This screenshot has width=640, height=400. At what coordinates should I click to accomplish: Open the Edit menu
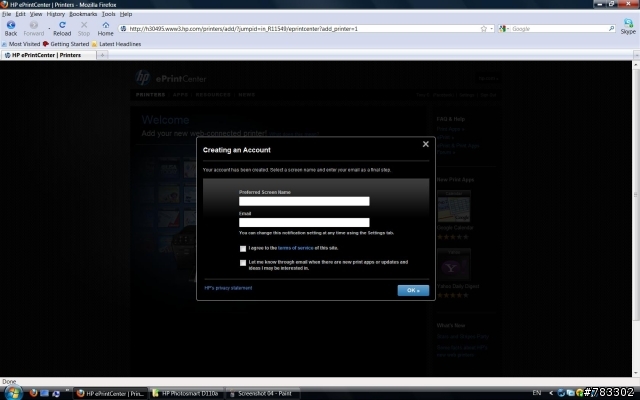point(20,14)
